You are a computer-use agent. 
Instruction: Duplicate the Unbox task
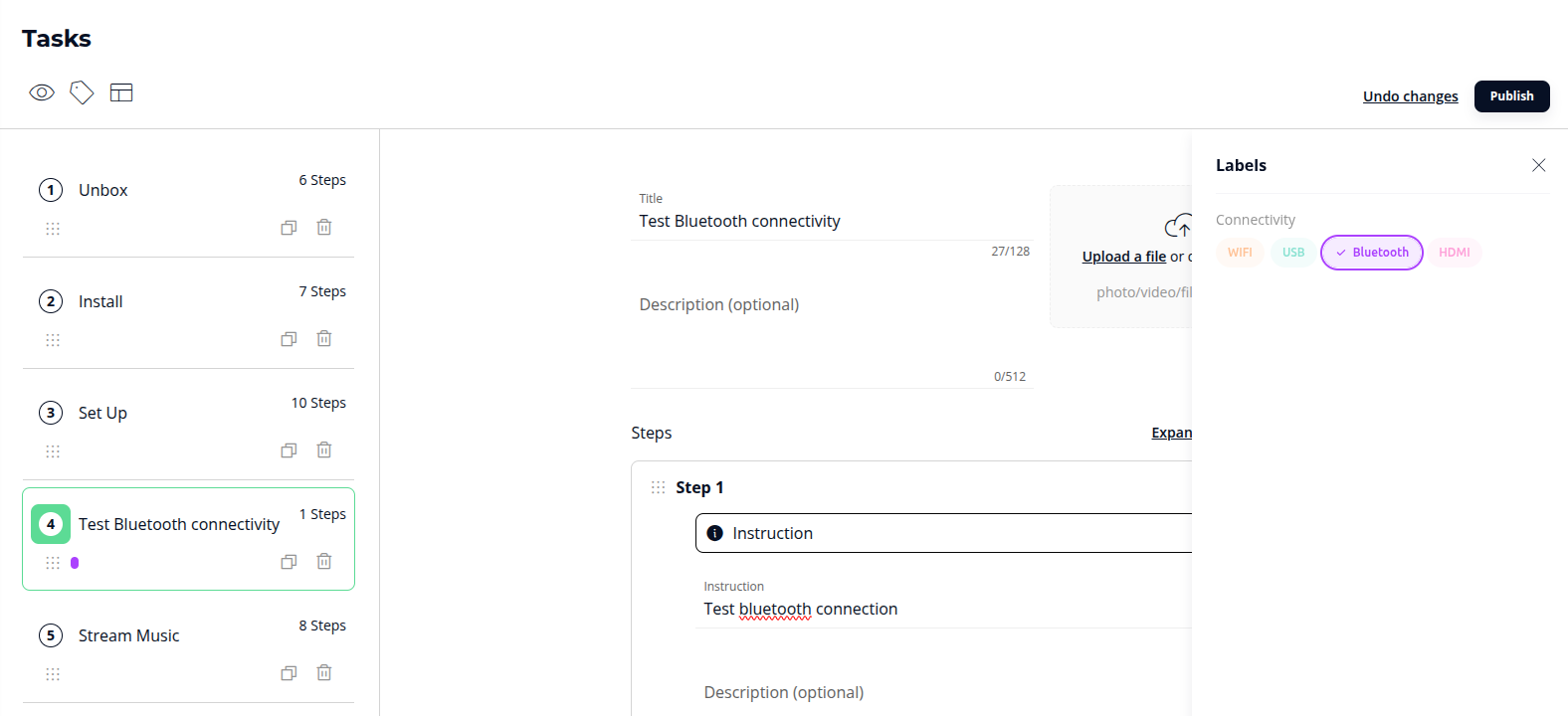point(289,228)
